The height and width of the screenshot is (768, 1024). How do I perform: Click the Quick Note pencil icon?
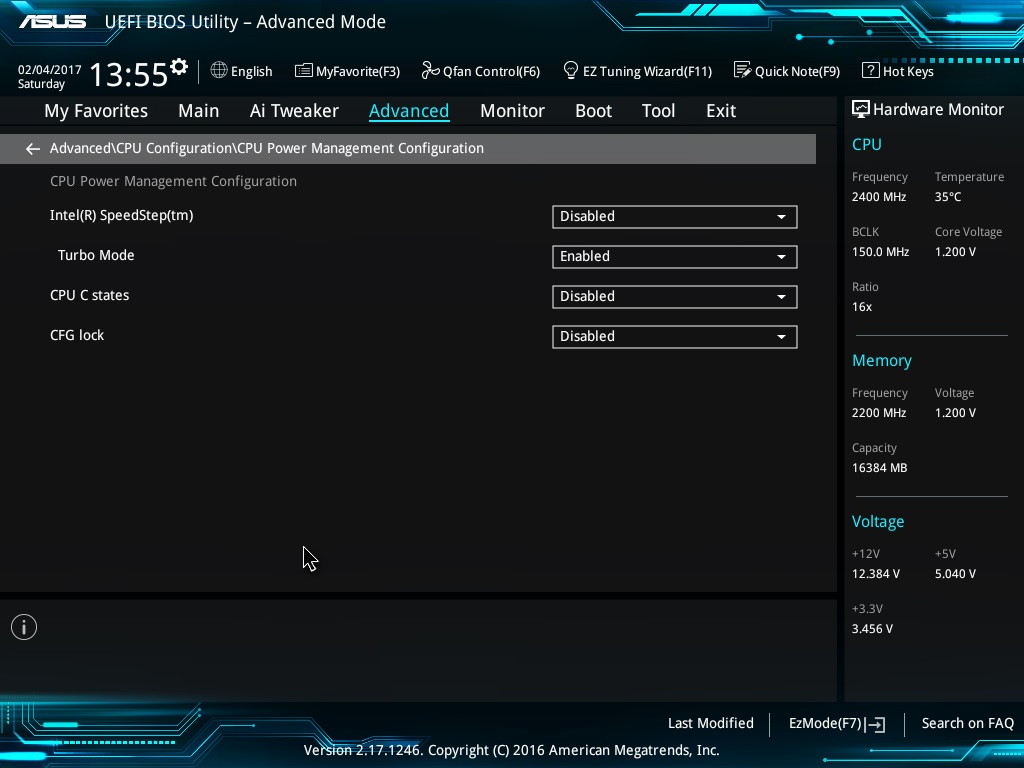pos(743,70)
